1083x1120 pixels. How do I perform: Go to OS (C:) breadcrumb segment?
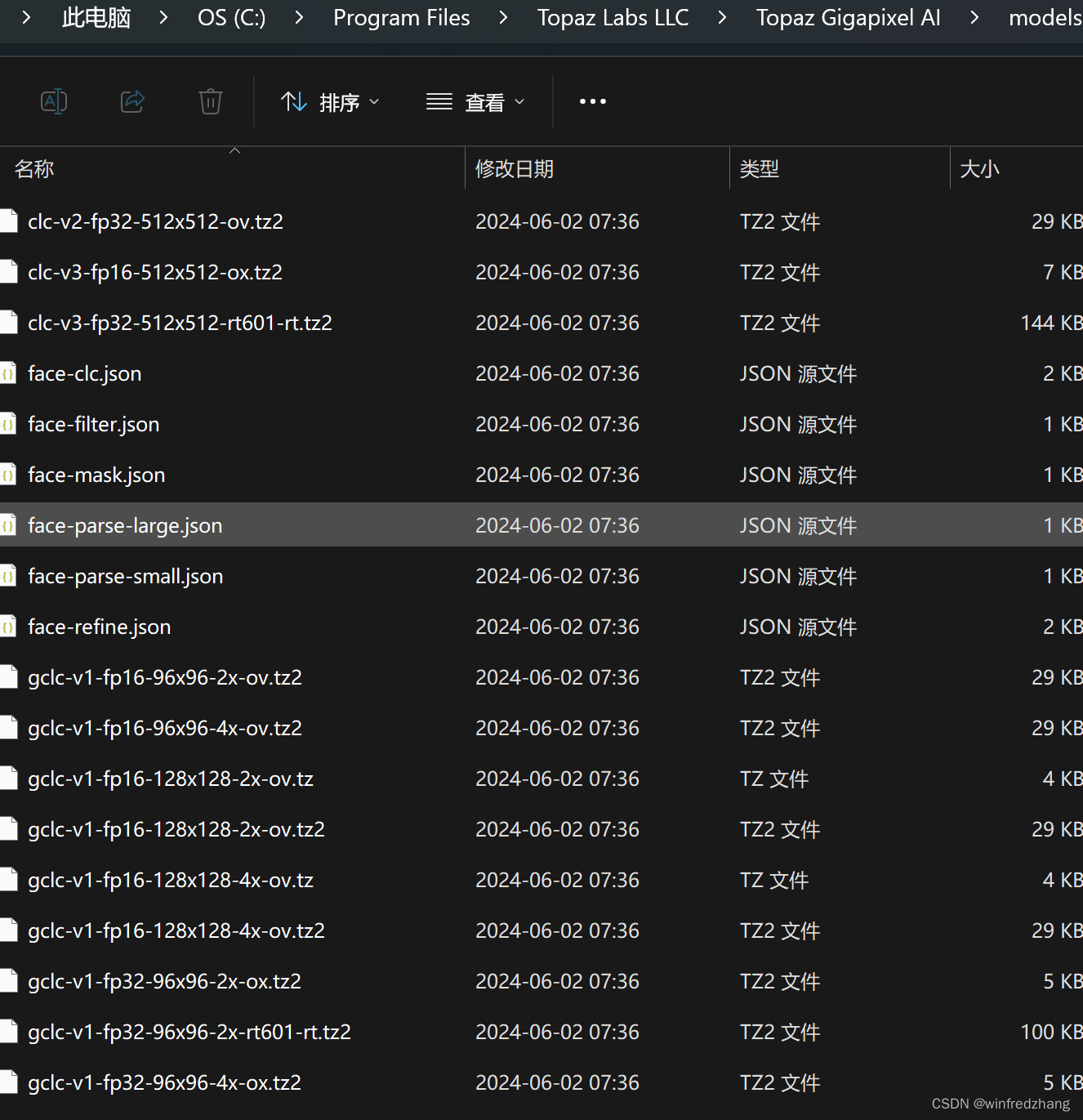(x=232, y=17)
